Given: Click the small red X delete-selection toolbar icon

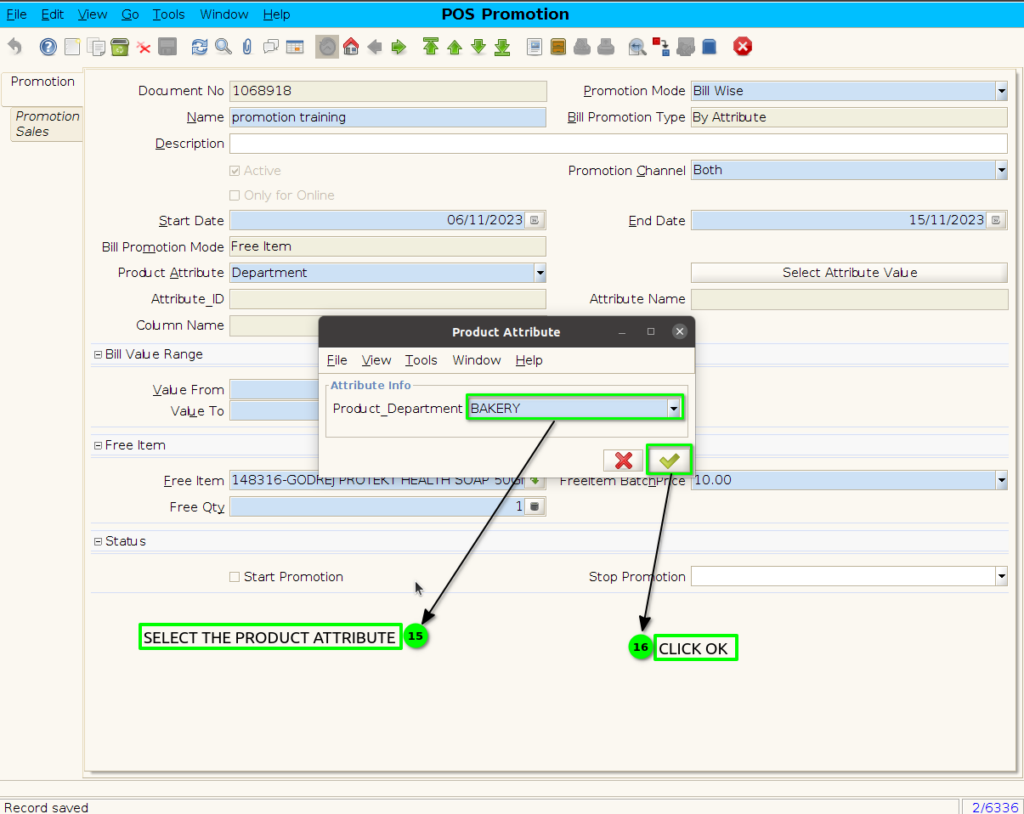Looking at the screenshot, I should pyautogui.click(x=144, y=47).
